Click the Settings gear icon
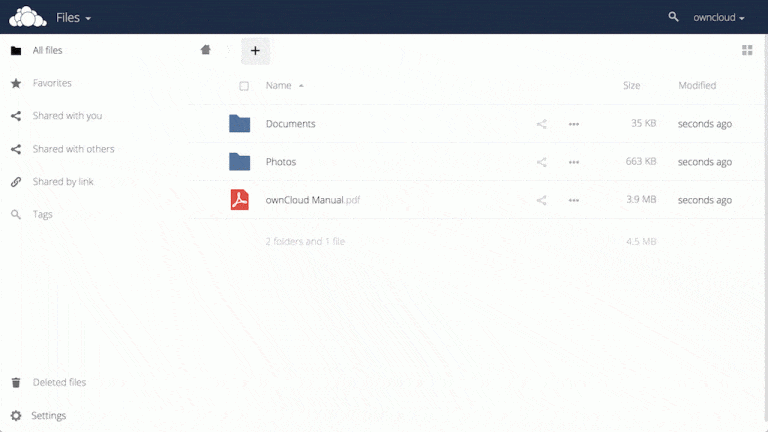 coord(16,415)
